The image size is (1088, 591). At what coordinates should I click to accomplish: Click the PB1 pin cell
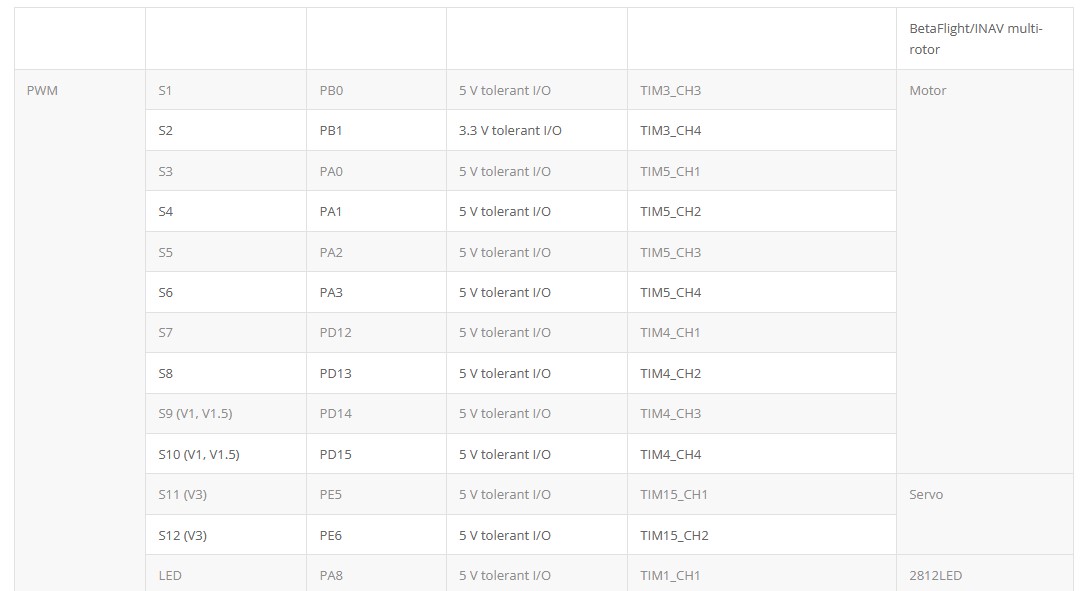click(377, 130)
